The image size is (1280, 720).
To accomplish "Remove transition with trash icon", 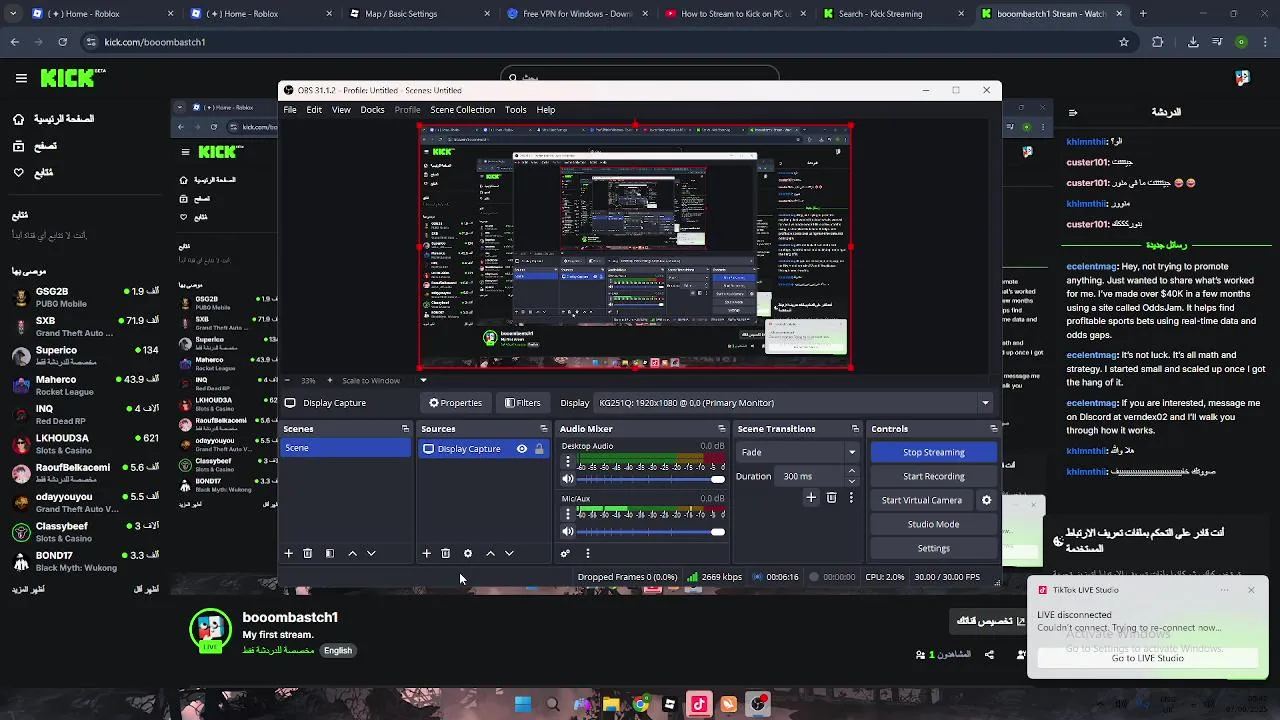I will tap(831, 497).
